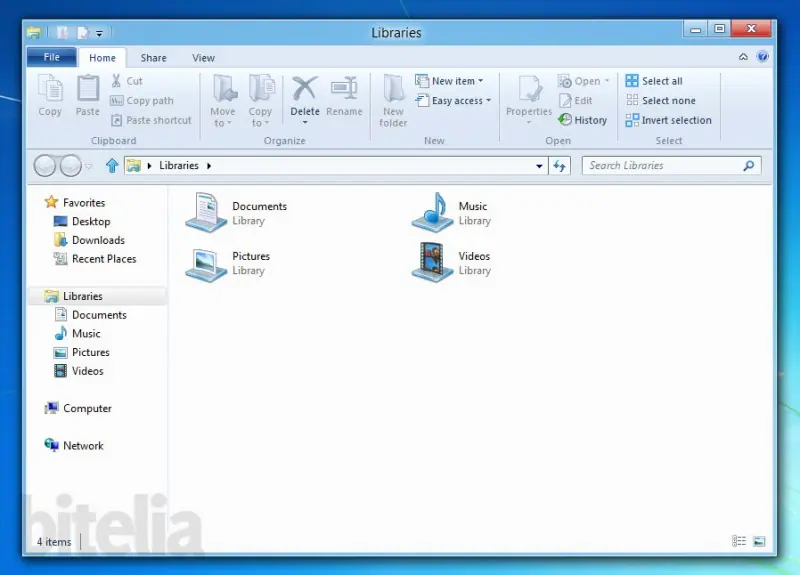Screen dimensions: 800x575
Task: Open History from the ribbon
Action: point(583,120)
